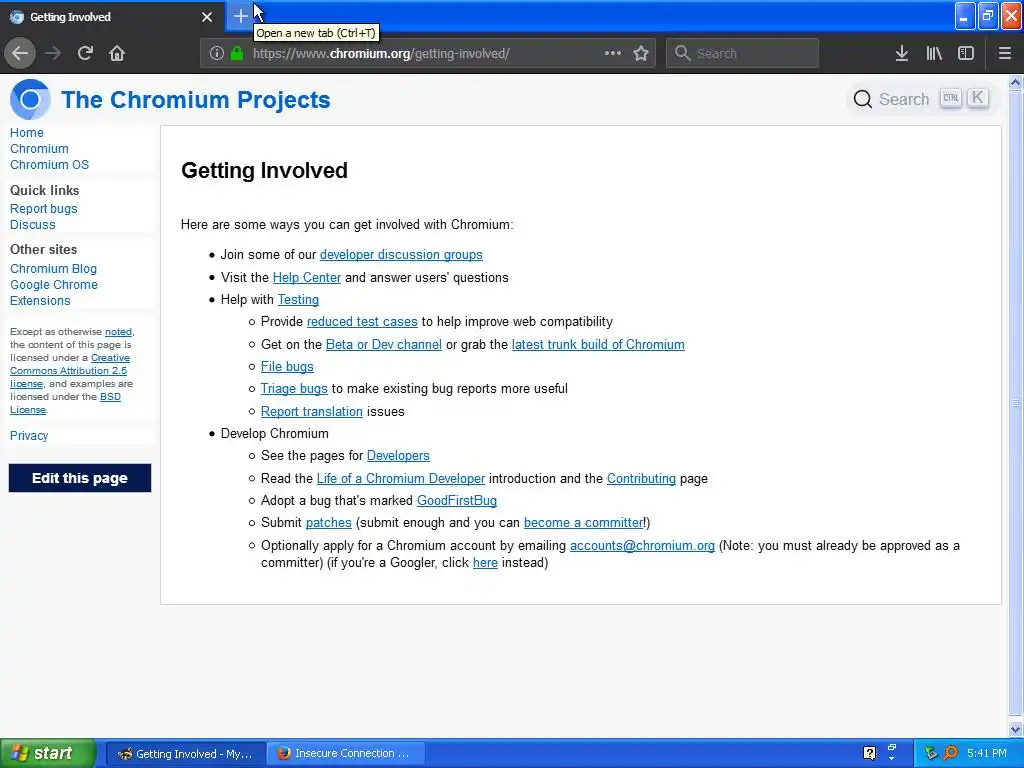The image size is (1024, 768).
Task: Open the Privacy link
Action: point(29,436)
